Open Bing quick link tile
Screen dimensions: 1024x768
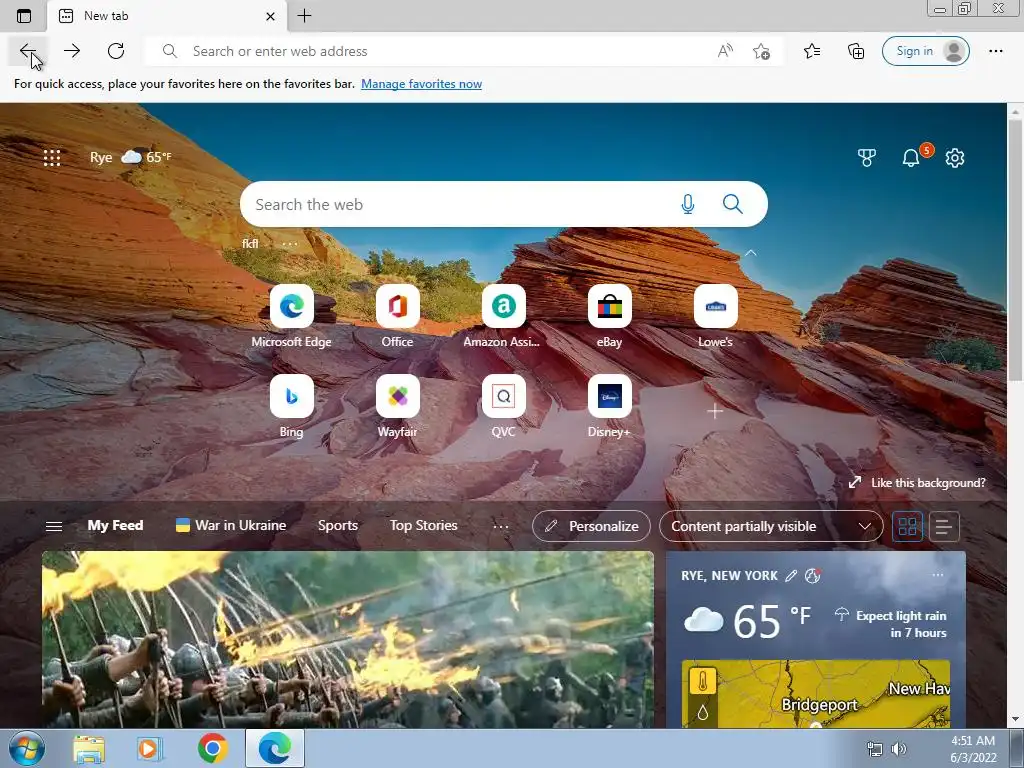[x=291, y=406]
